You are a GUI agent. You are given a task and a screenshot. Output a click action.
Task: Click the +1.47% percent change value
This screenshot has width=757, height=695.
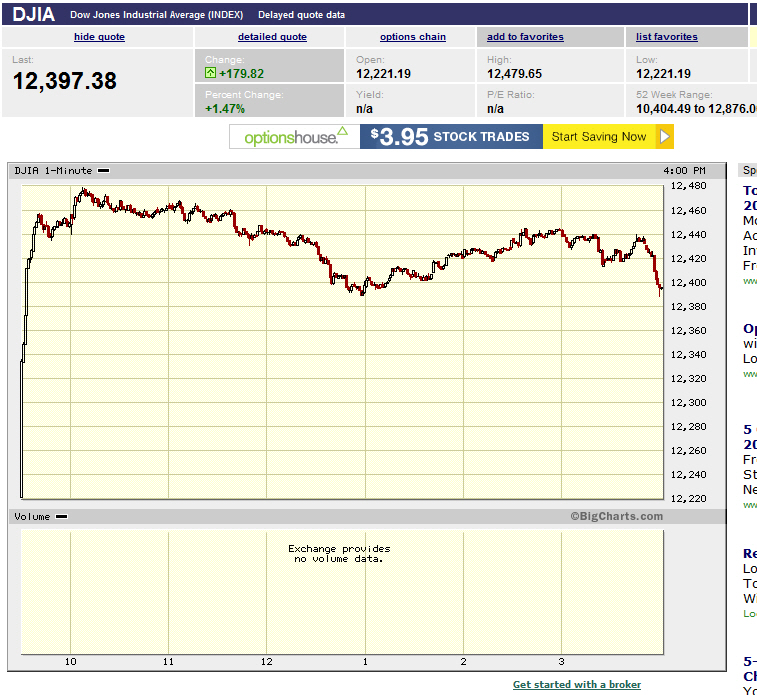pyautogui.click(x=225, y=109)
